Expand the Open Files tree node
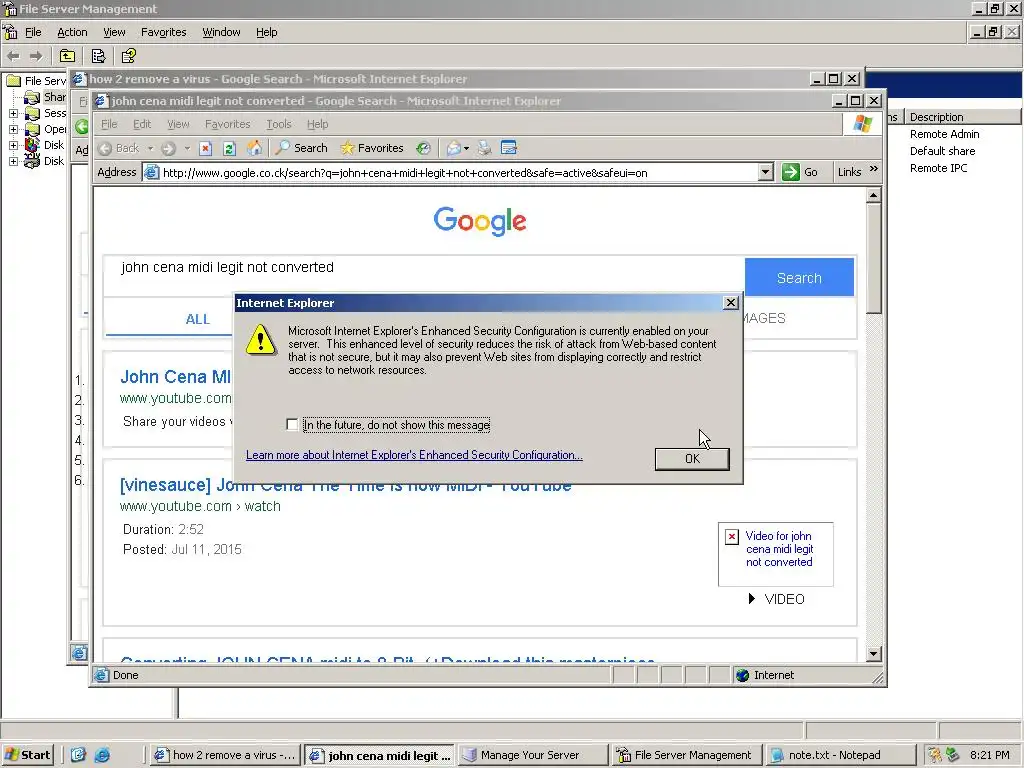This screenshot has height=768, width=1024. pos(13,129)
